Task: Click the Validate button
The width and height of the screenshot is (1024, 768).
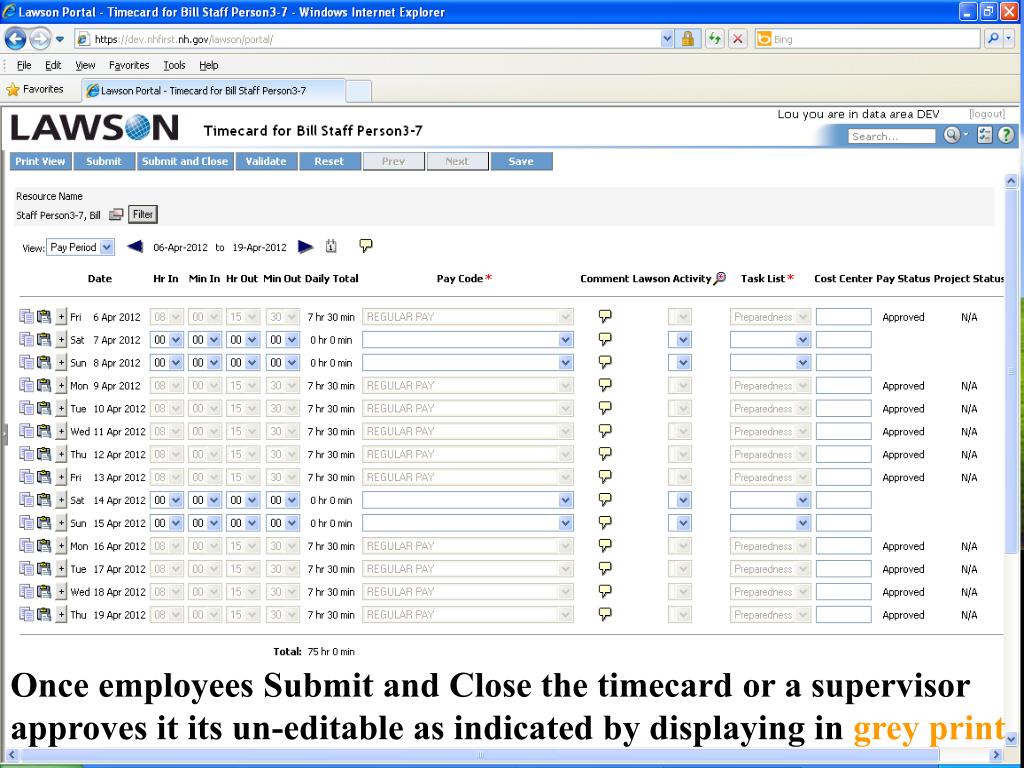Action: coord(266,161)
